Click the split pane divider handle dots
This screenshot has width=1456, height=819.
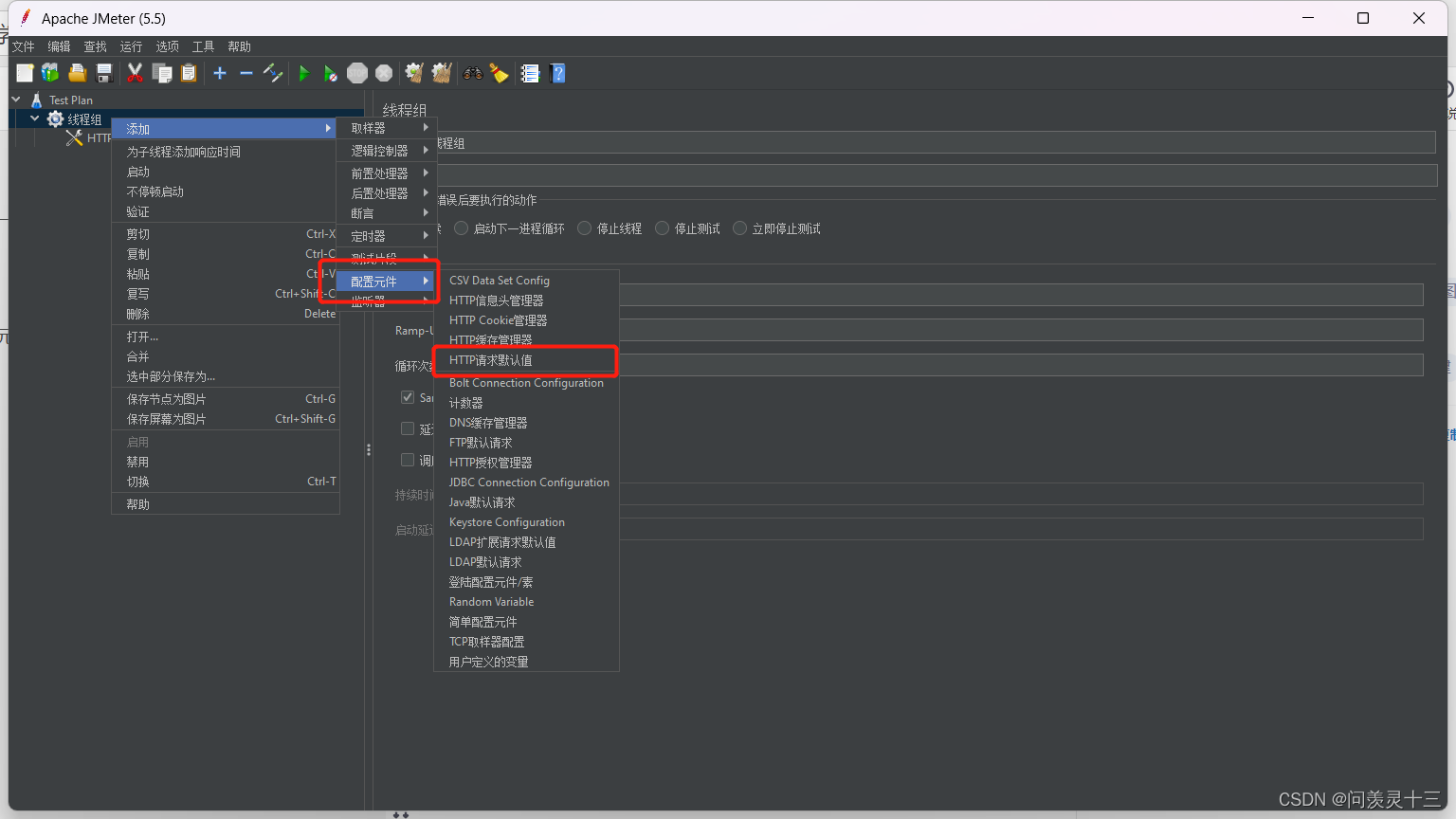click(369, 449)
